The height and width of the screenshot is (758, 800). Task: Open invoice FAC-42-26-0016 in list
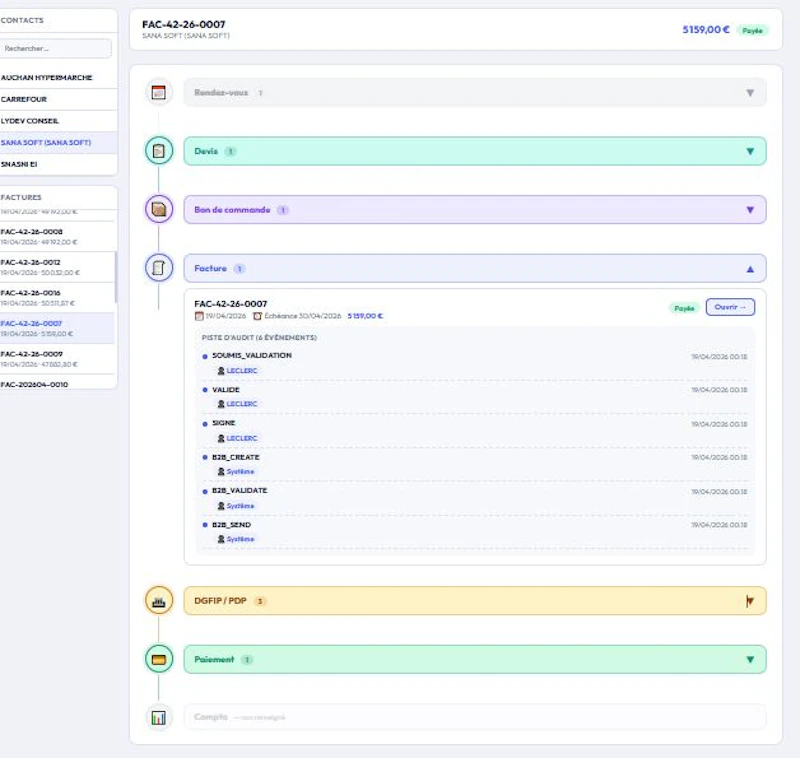[x=57, y=298]
